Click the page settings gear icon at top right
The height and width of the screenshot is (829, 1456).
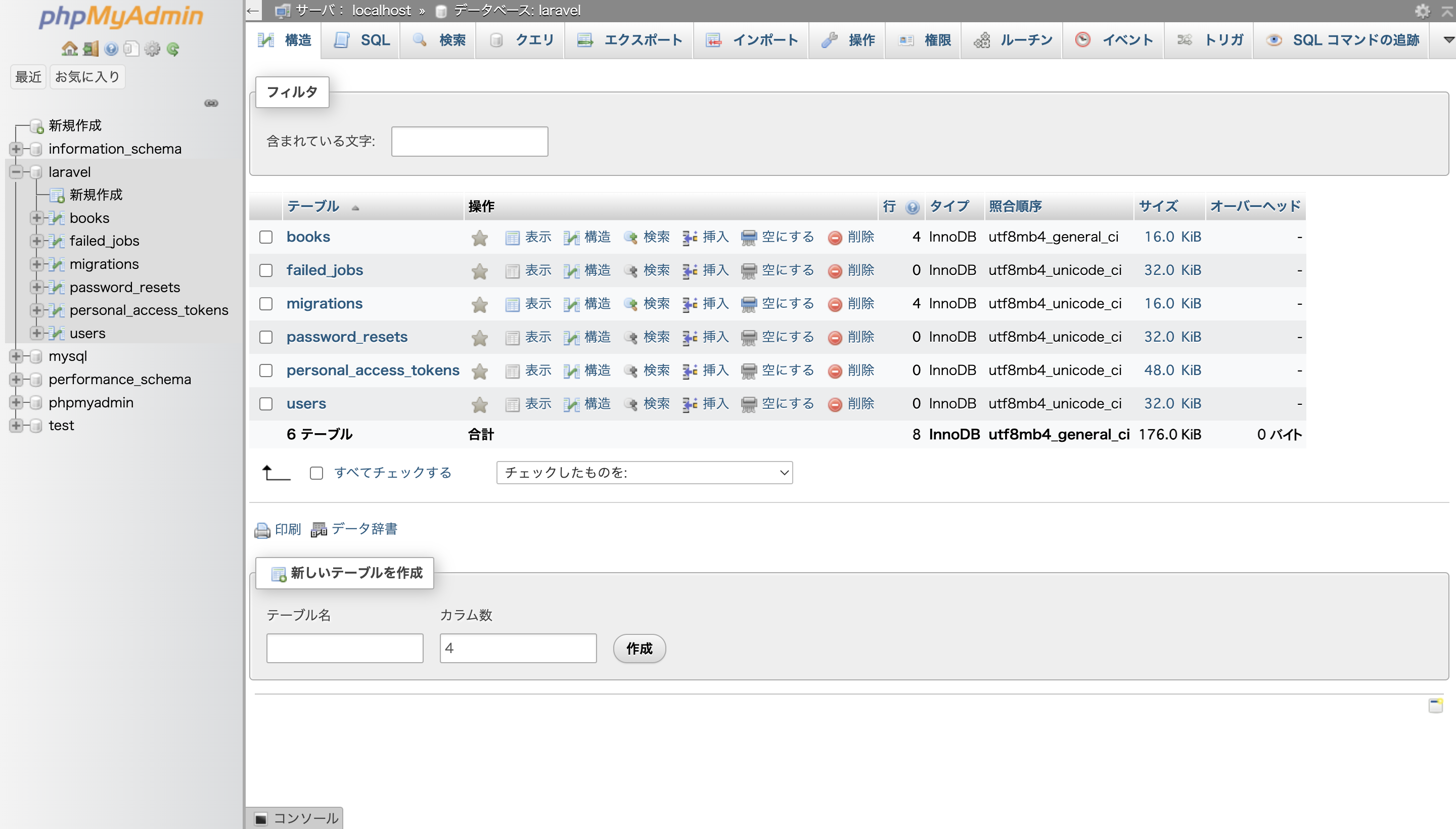(x=1422, y=11)
